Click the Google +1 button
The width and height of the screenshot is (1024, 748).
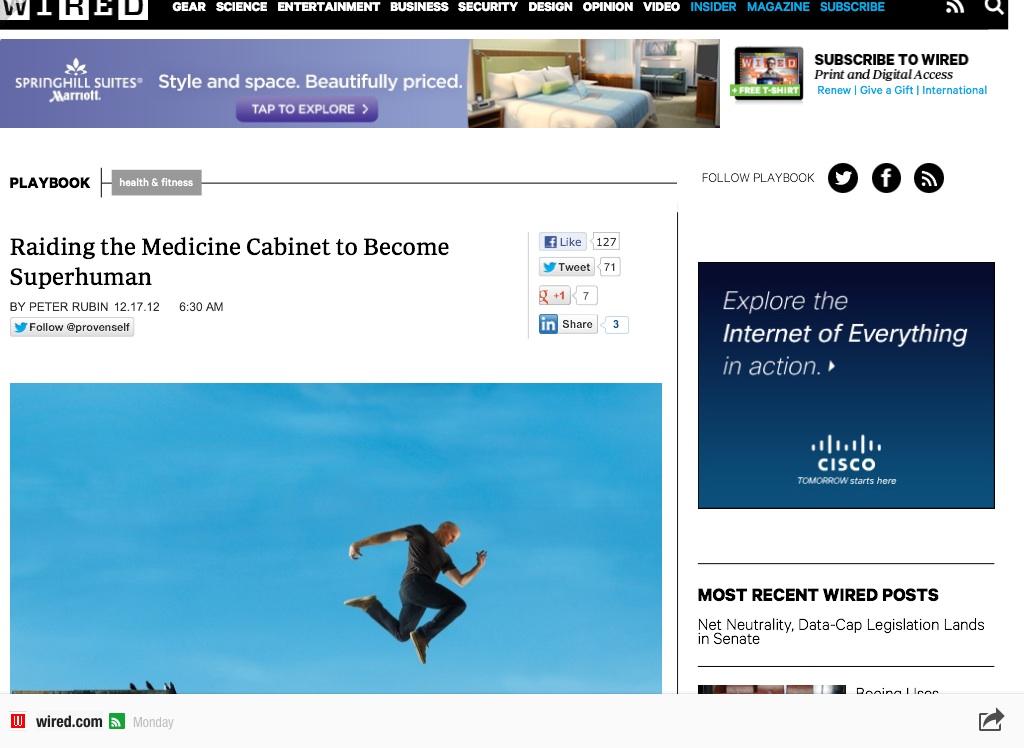click(x=554, y=296)
